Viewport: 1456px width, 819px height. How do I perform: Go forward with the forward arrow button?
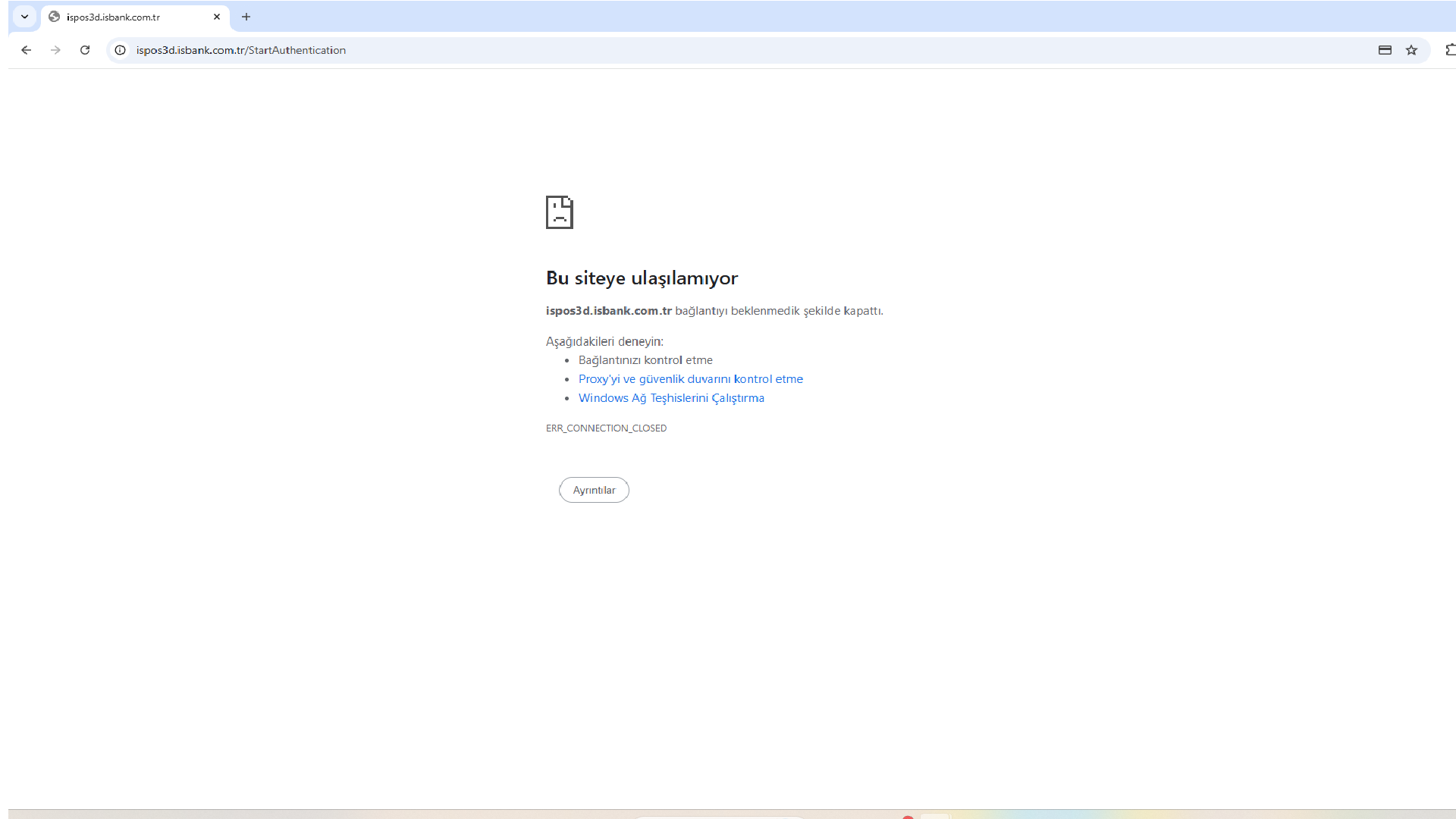pyautogui.click(x=55, y=50)
